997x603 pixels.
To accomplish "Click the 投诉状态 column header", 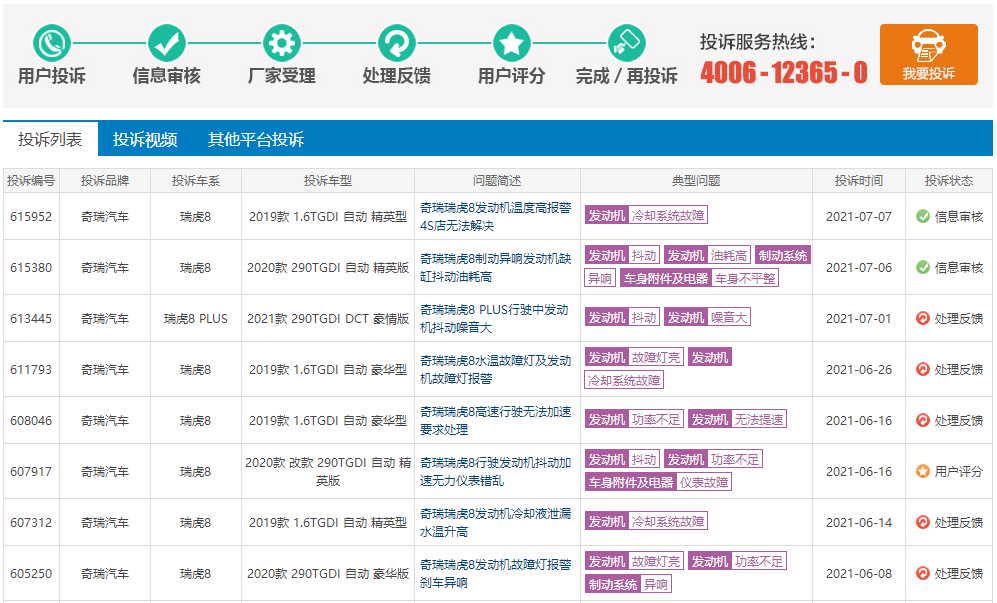I will (x=949, y=181).
